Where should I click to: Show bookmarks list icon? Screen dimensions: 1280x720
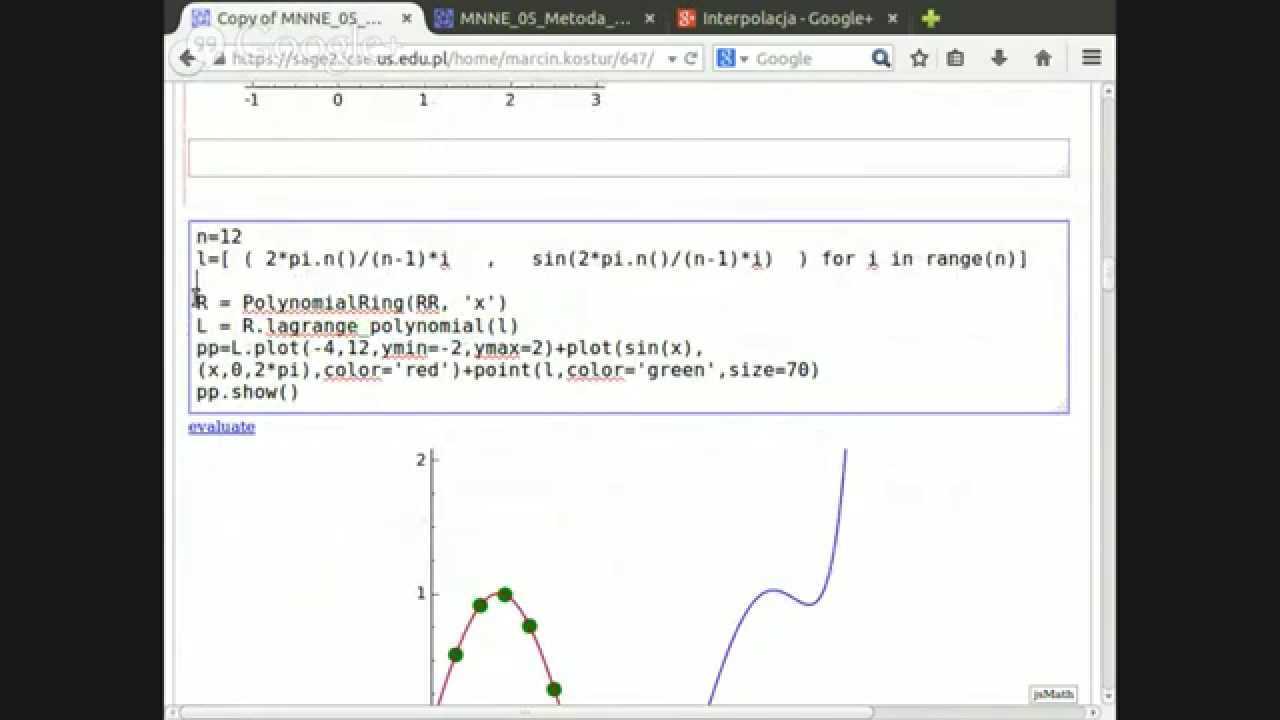956,59
